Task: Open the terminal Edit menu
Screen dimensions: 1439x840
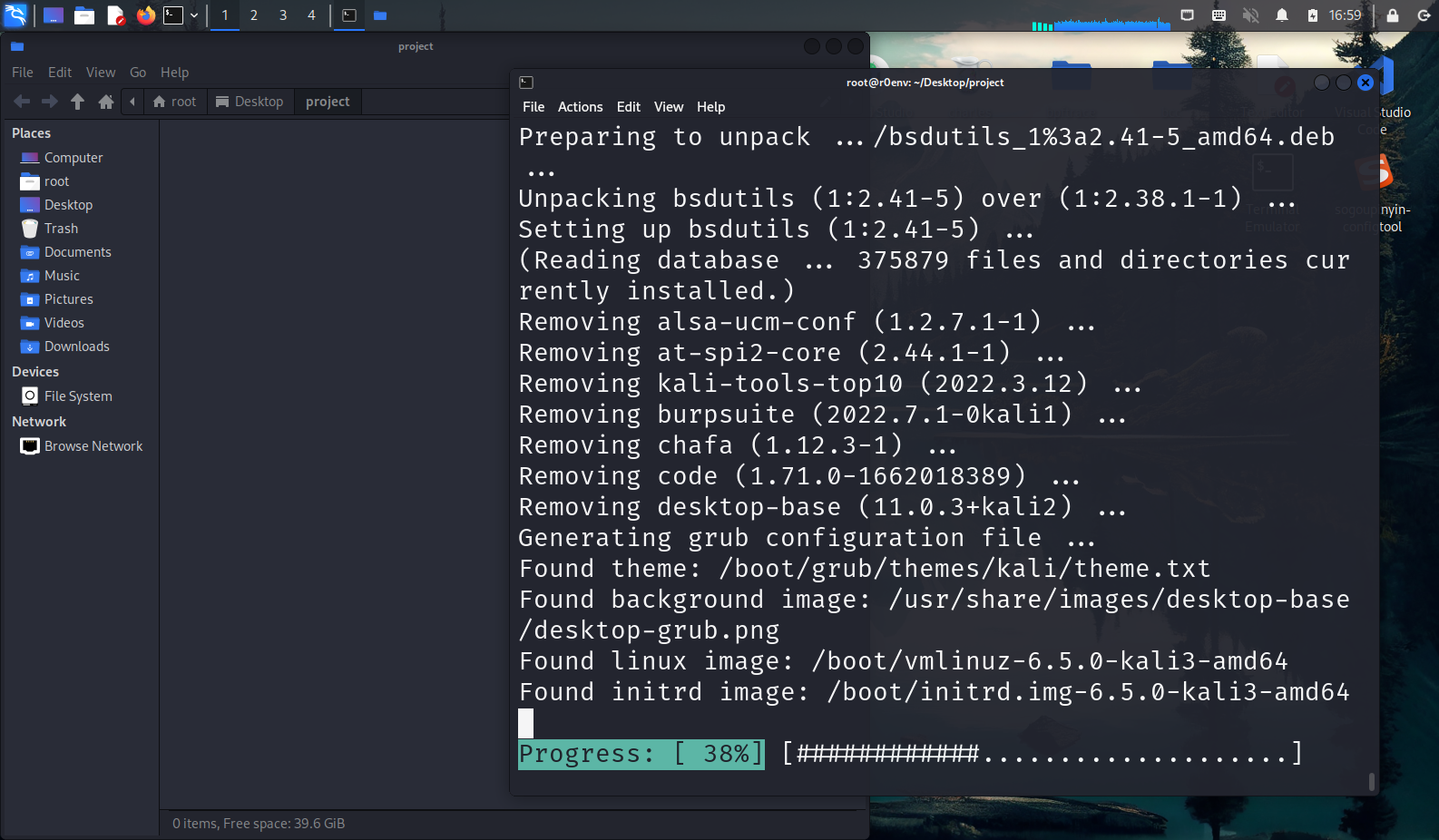Action: [629, 107]
